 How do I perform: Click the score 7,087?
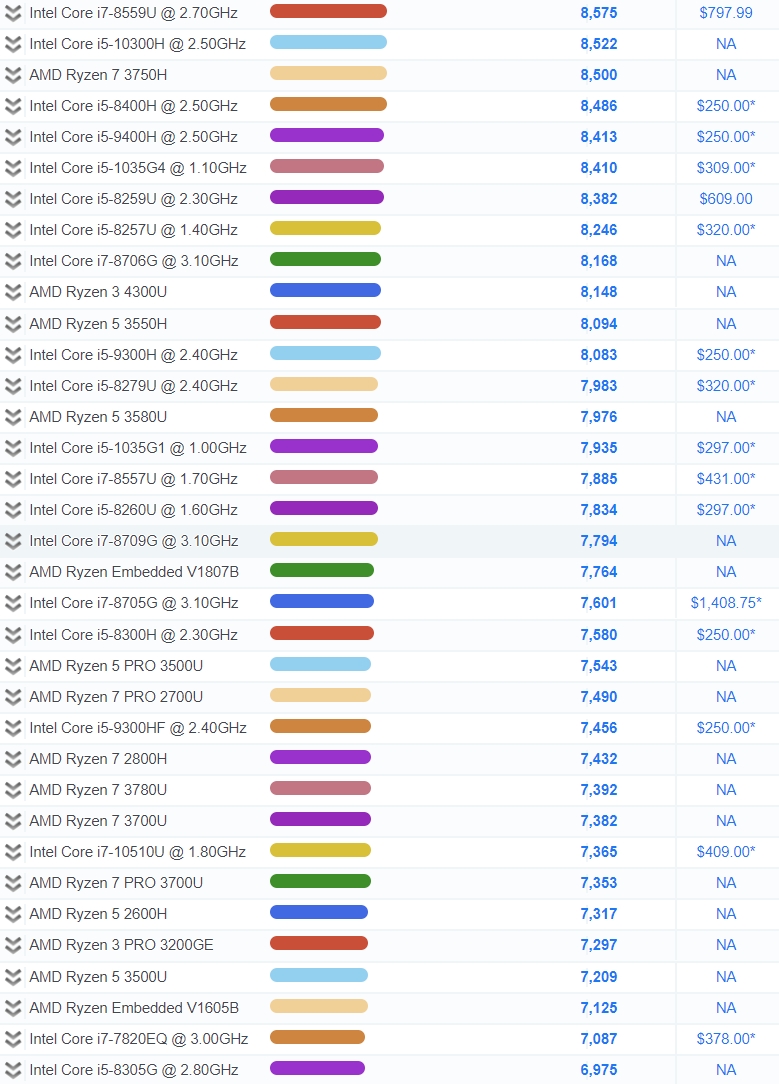[599, 1039]
